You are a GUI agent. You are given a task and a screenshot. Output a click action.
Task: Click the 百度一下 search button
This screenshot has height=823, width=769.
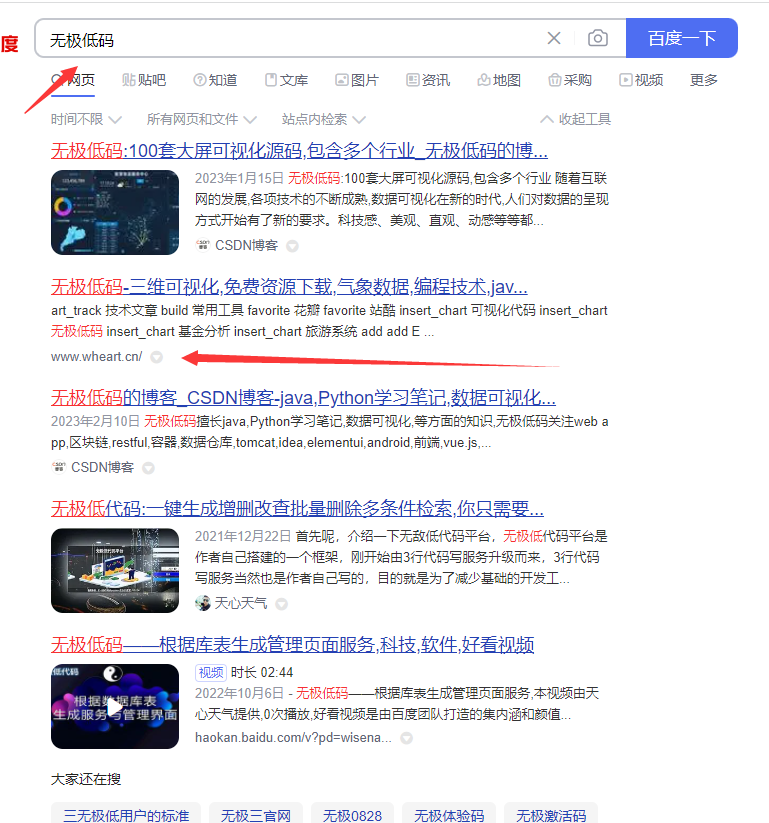[682, 38]
